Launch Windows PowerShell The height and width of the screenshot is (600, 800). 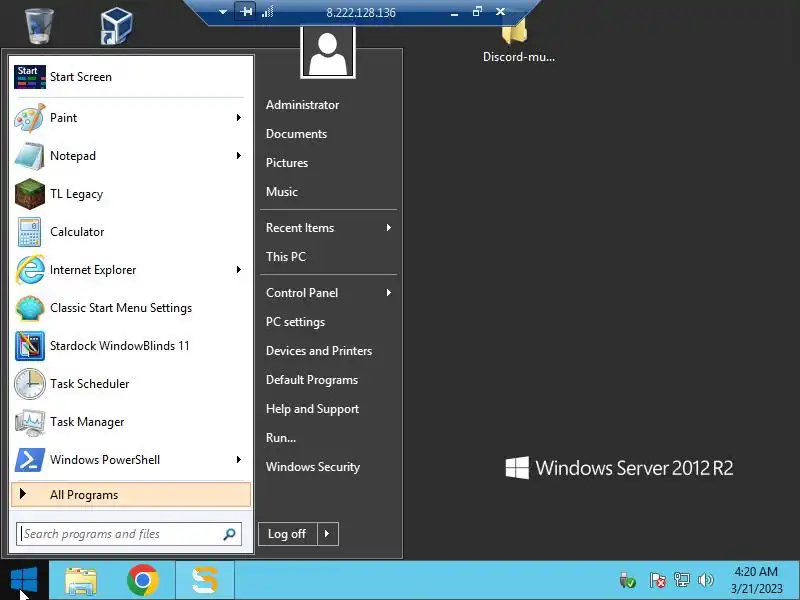pyautogui.click(x=130, y=460)
